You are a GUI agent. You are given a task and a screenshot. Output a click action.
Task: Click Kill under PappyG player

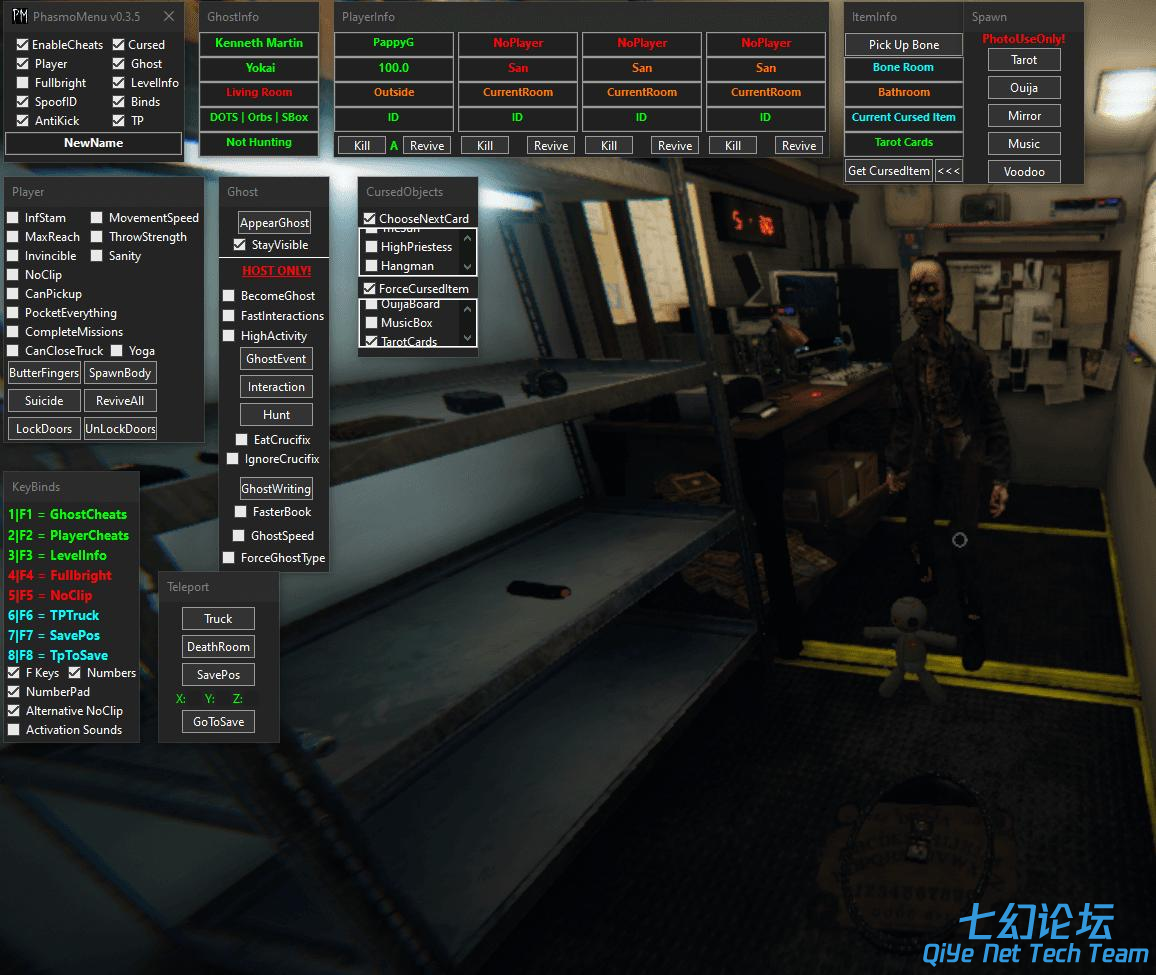click(x=361, y=145)
